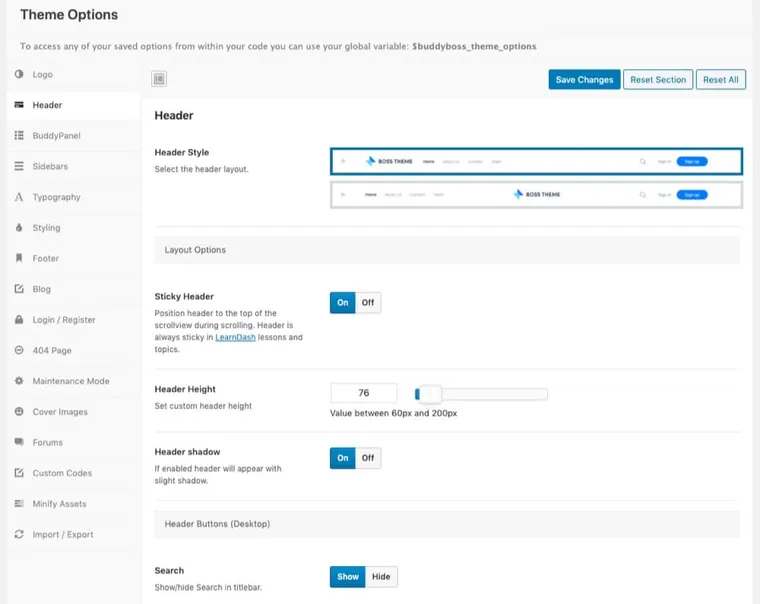The image size is (760, 604).
Task: Click the Logo section icon in sidebar
Action: tap(19, 74)
